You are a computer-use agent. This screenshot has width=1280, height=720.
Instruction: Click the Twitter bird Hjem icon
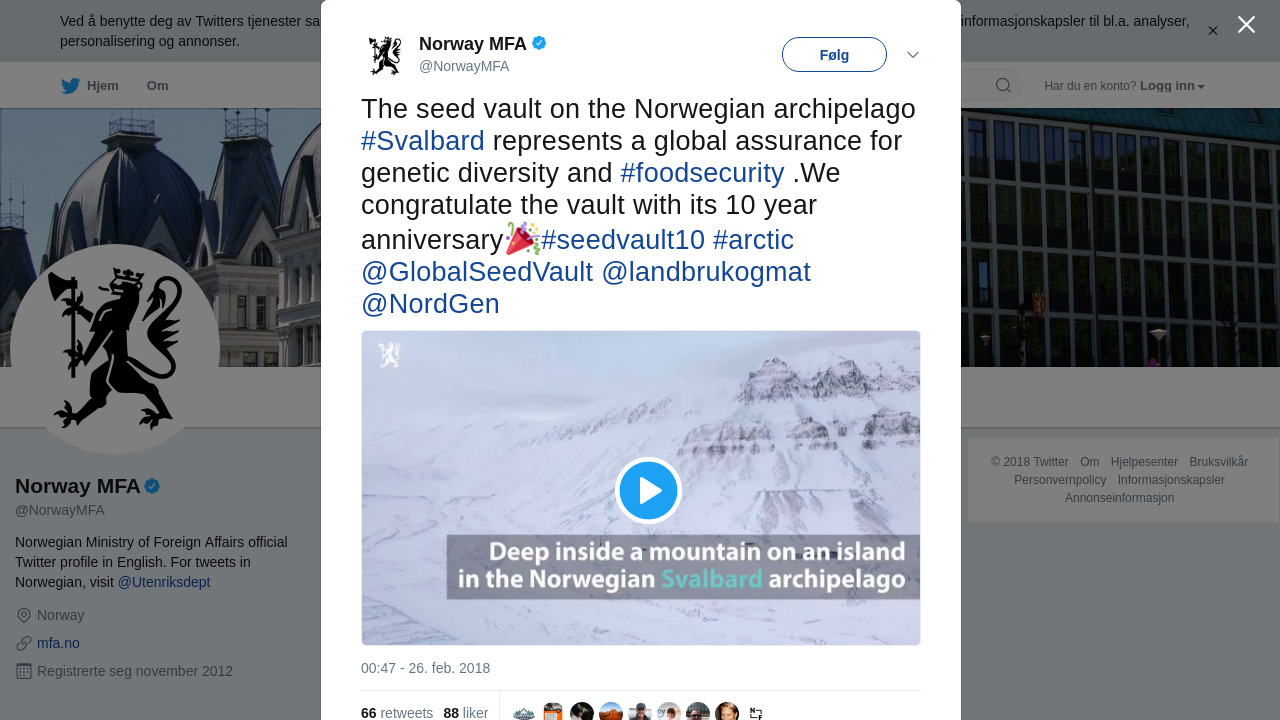(71, 86)
